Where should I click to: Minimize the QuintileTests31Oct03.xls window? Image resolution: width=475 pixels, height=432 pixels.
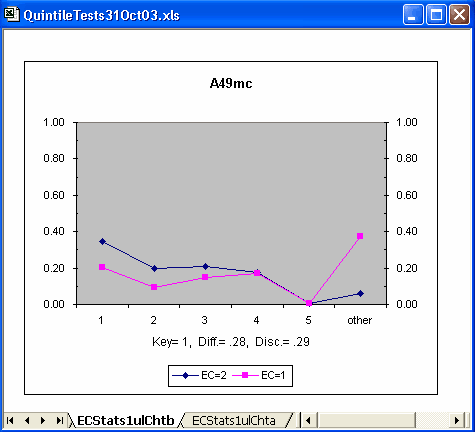(x=413, y=15)
